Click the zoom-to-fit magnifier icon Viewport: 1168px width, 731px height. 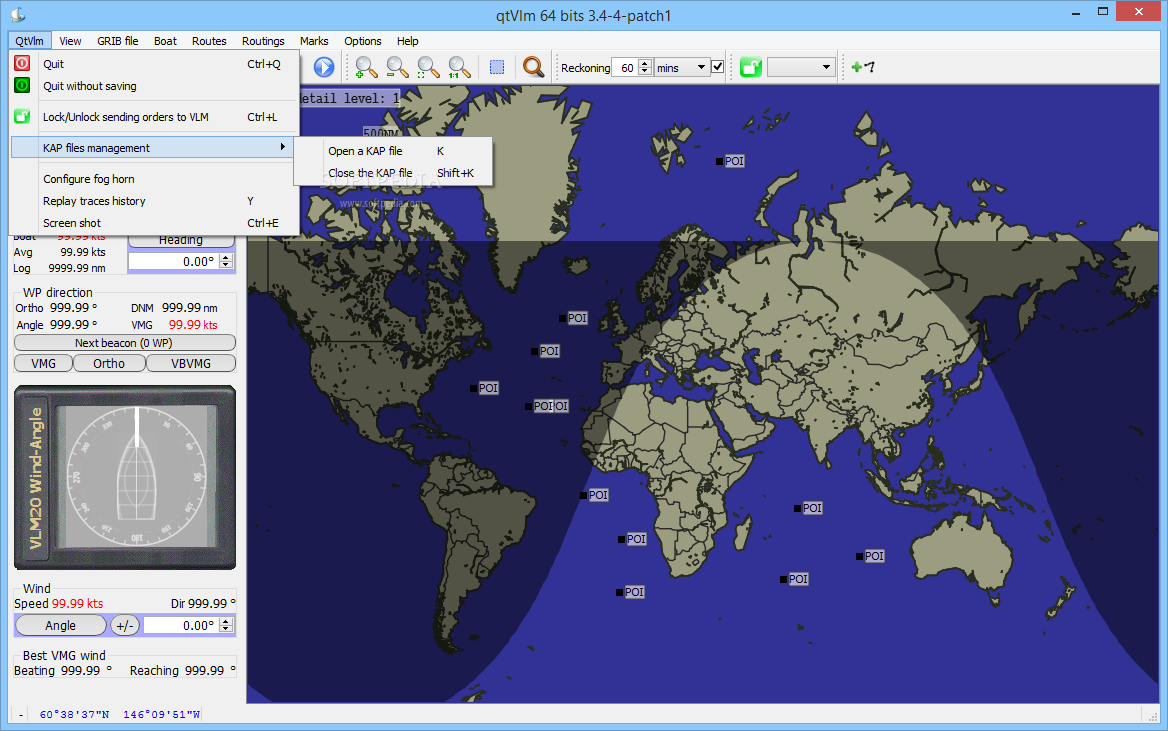428,67
